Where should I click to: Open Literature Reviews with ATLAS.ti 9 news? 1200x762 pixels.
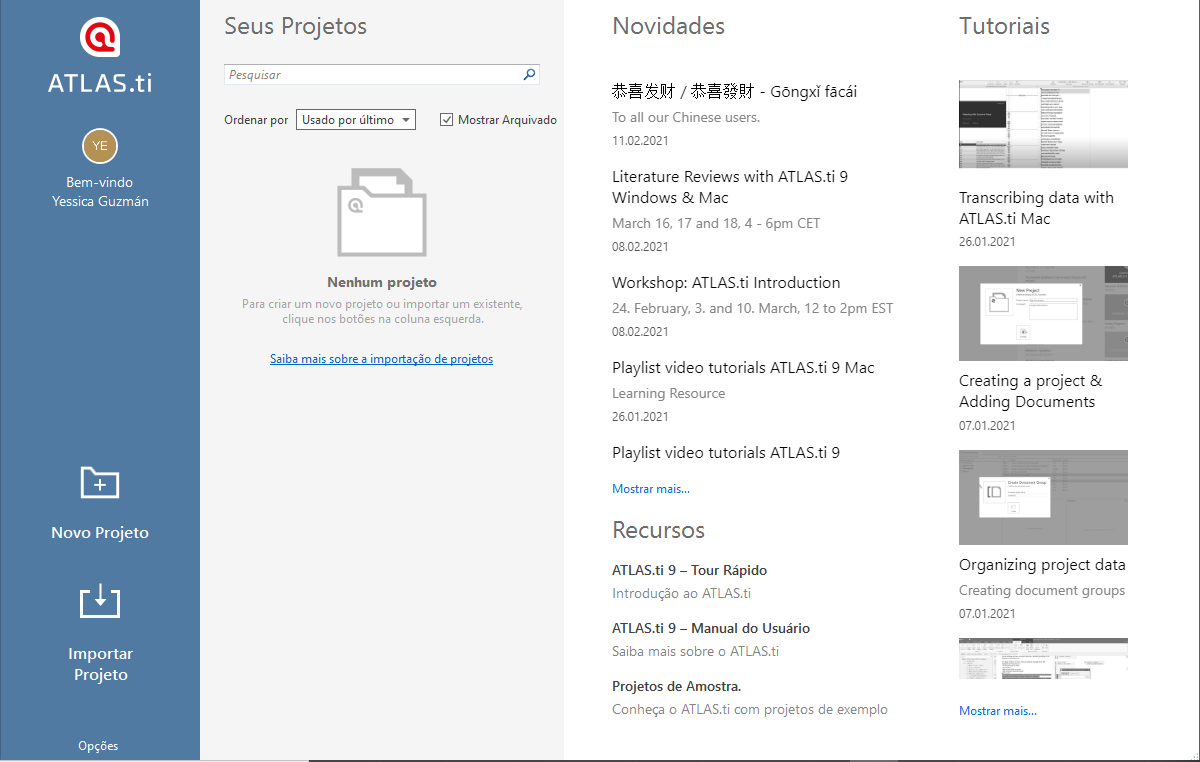click(730, 187)
